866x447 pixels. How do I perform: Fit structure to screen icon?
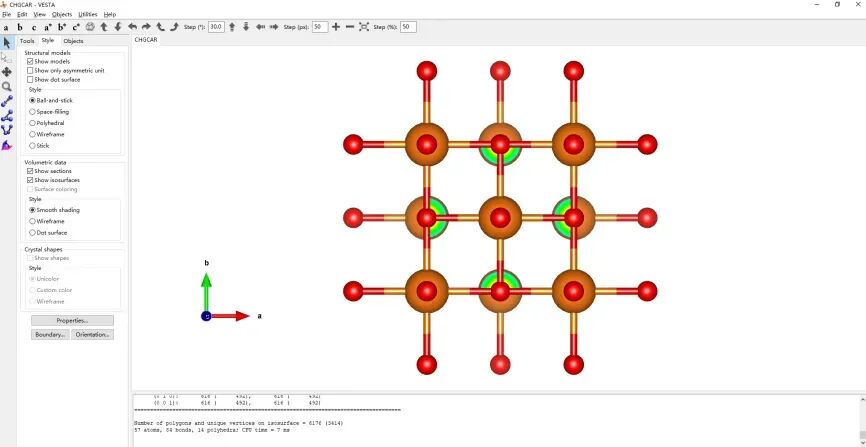[364, 27]
